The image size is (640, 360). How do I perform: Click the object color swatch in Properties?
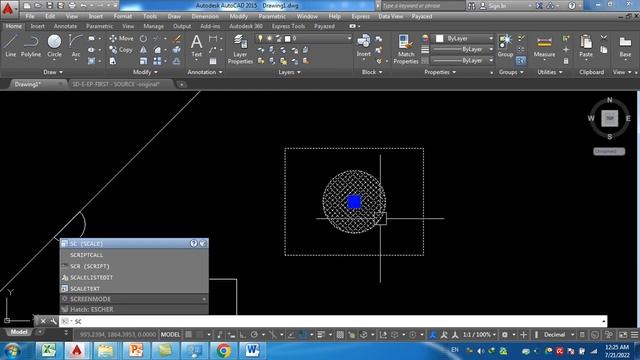439,38
